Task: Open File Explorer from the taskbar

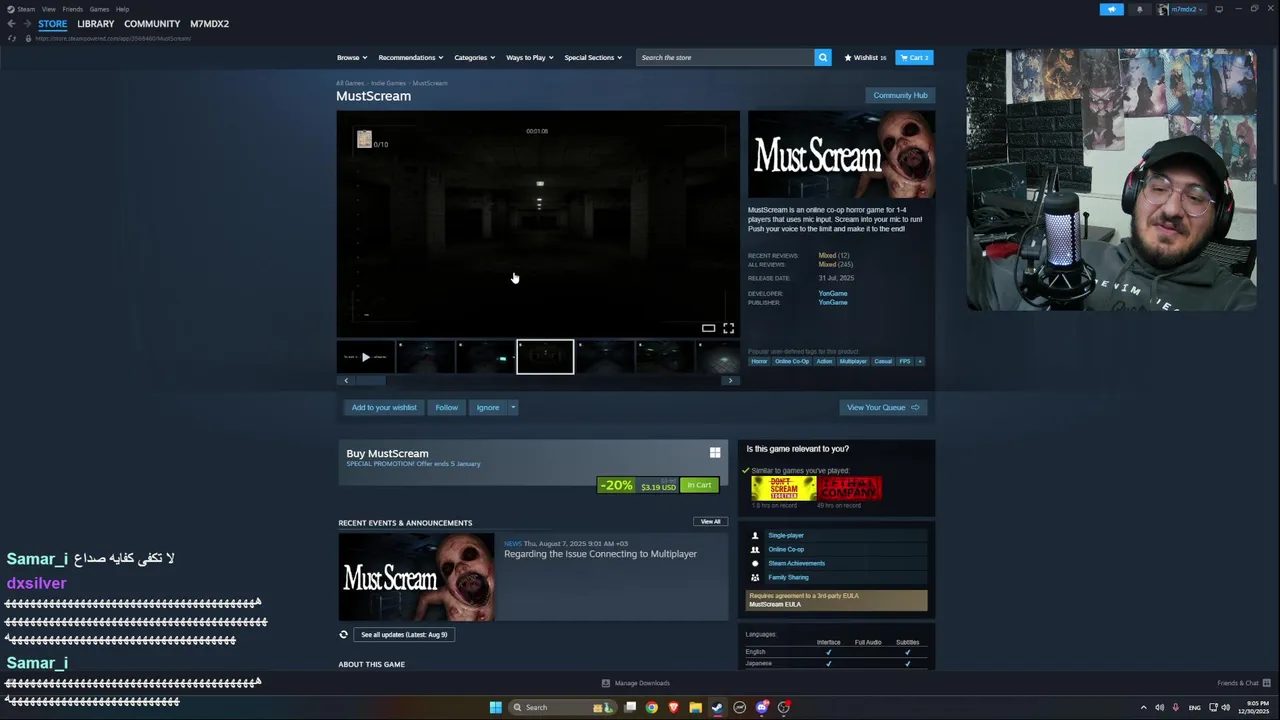Action: (695, 707)
